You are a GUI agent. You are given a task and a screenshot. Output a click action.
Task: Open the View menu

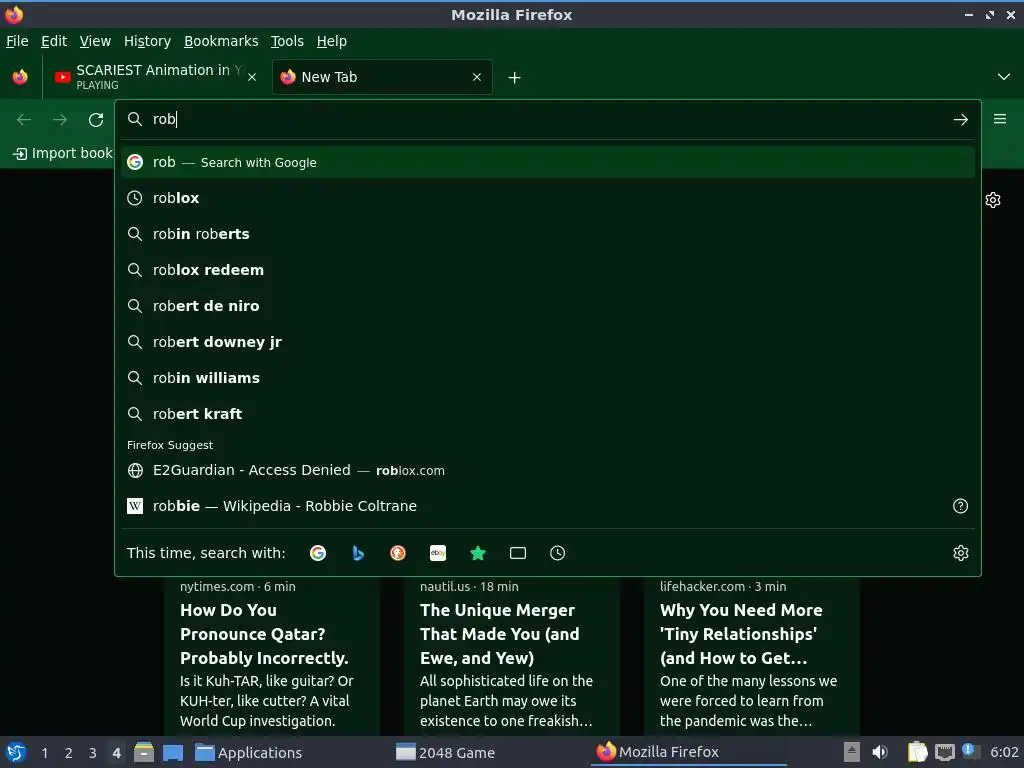[x=95, y=41]
